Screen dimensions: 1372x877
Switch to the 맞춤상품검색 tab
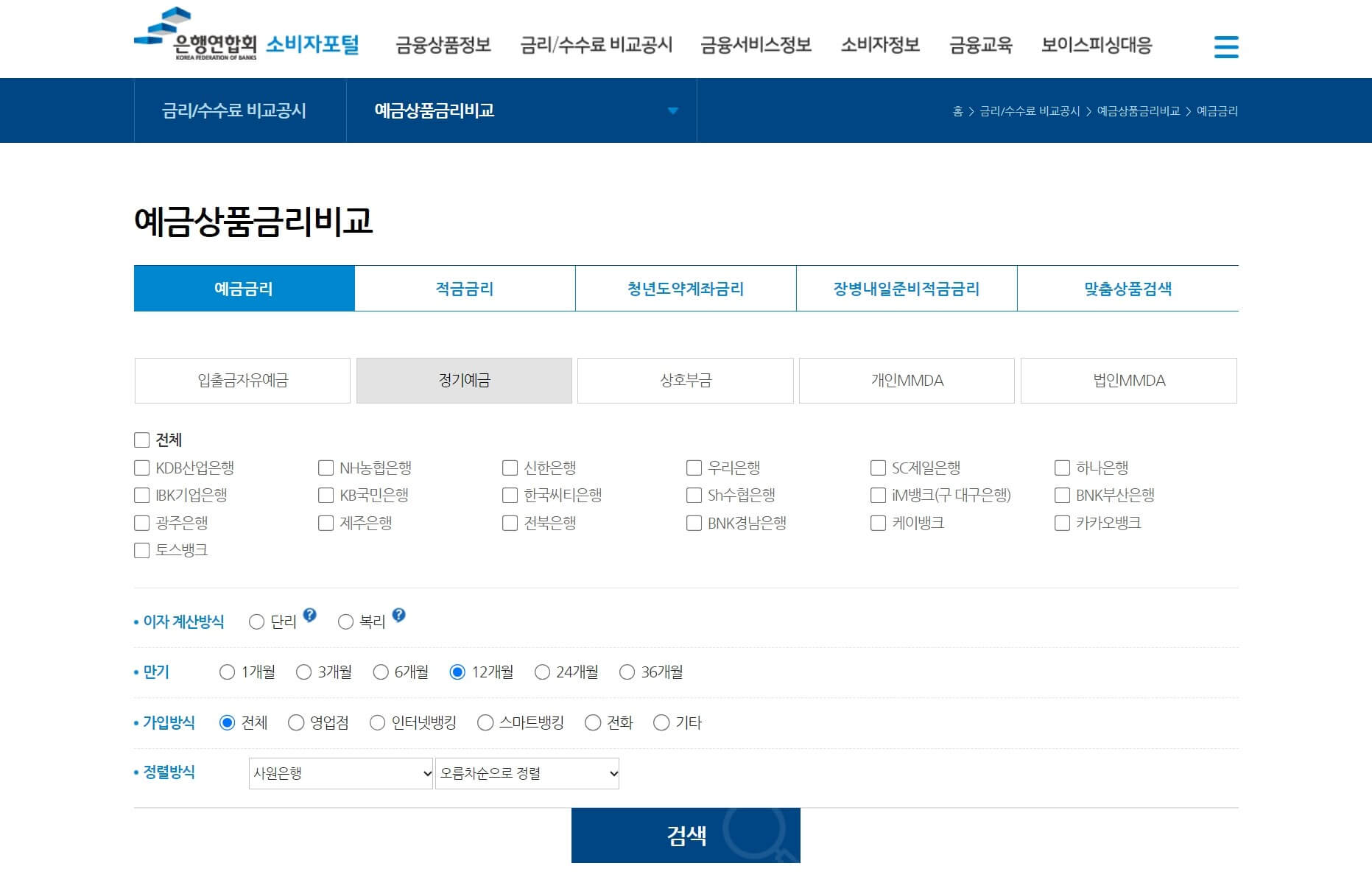(x=1127, y=288)
